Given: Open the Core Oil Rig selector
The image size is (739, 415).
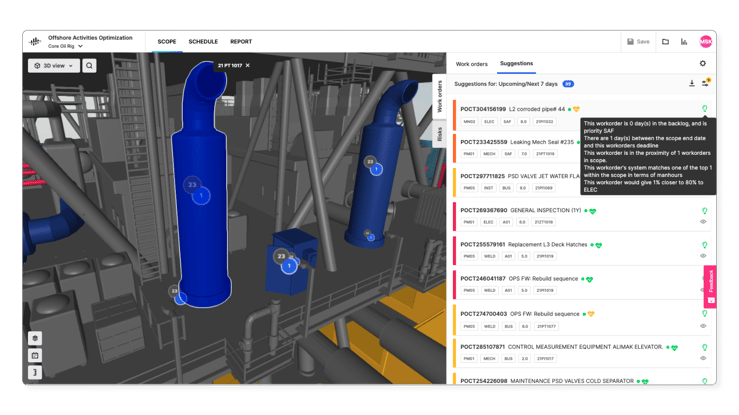Looking at the screenshot, I should (x=66, y=46).
